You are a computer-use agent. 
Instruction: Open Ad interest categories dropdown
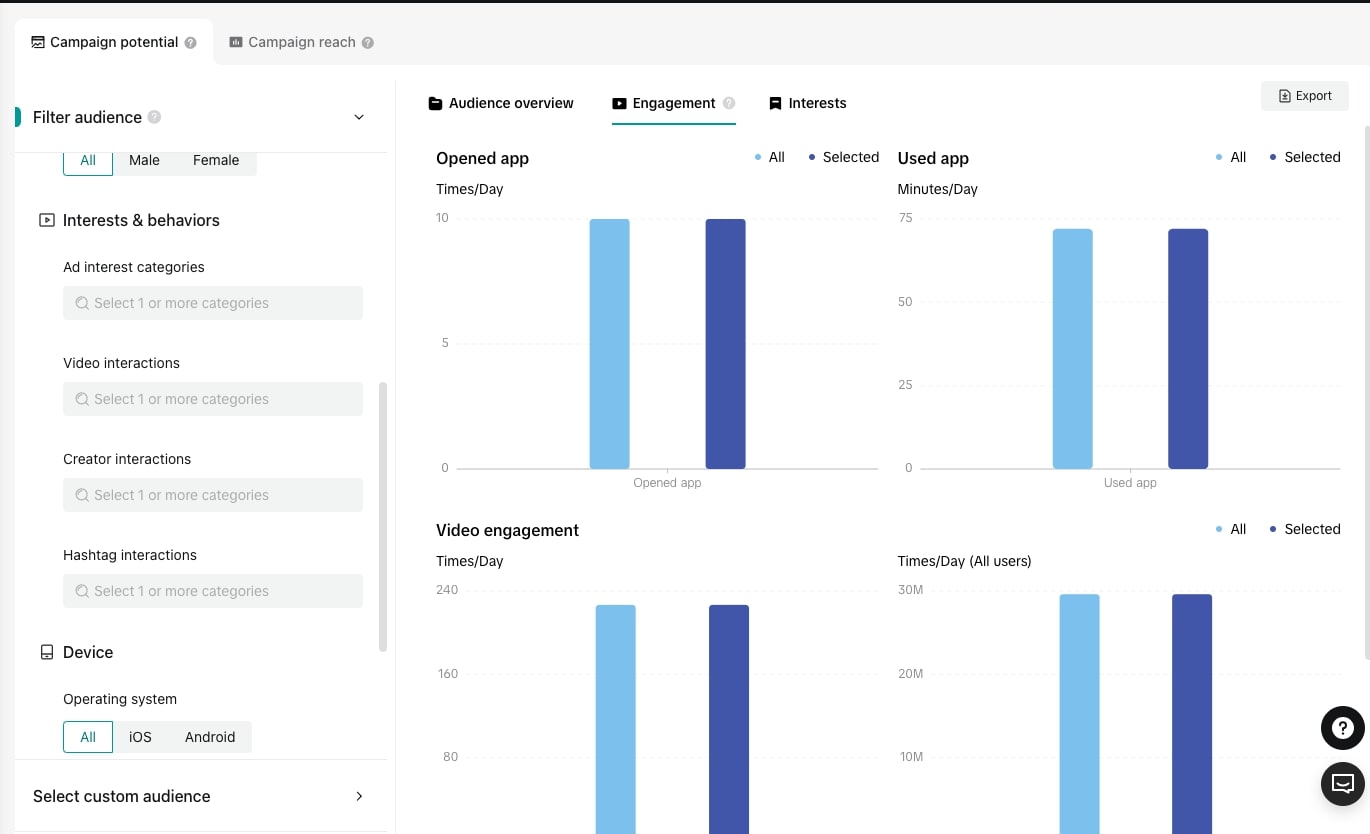212,303
